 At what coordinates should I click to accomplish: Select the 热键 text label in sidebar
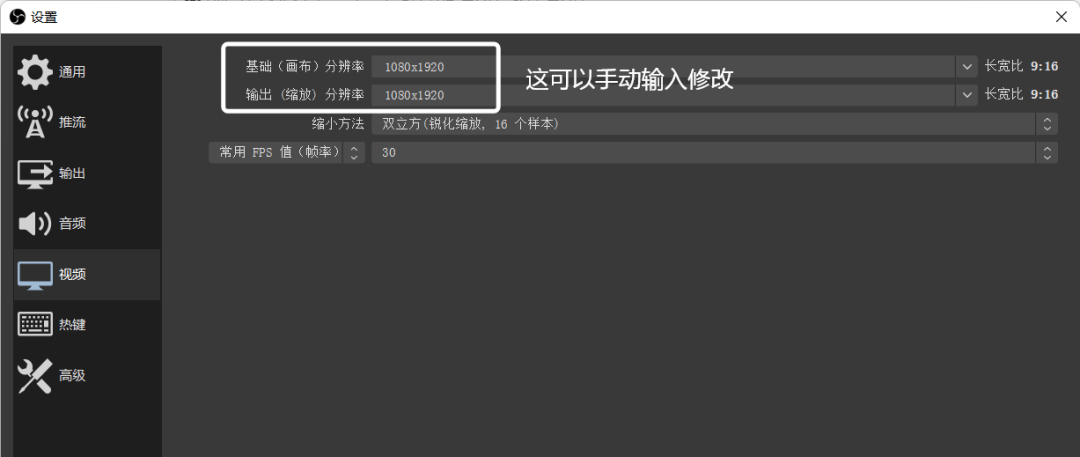coord(72,325)
